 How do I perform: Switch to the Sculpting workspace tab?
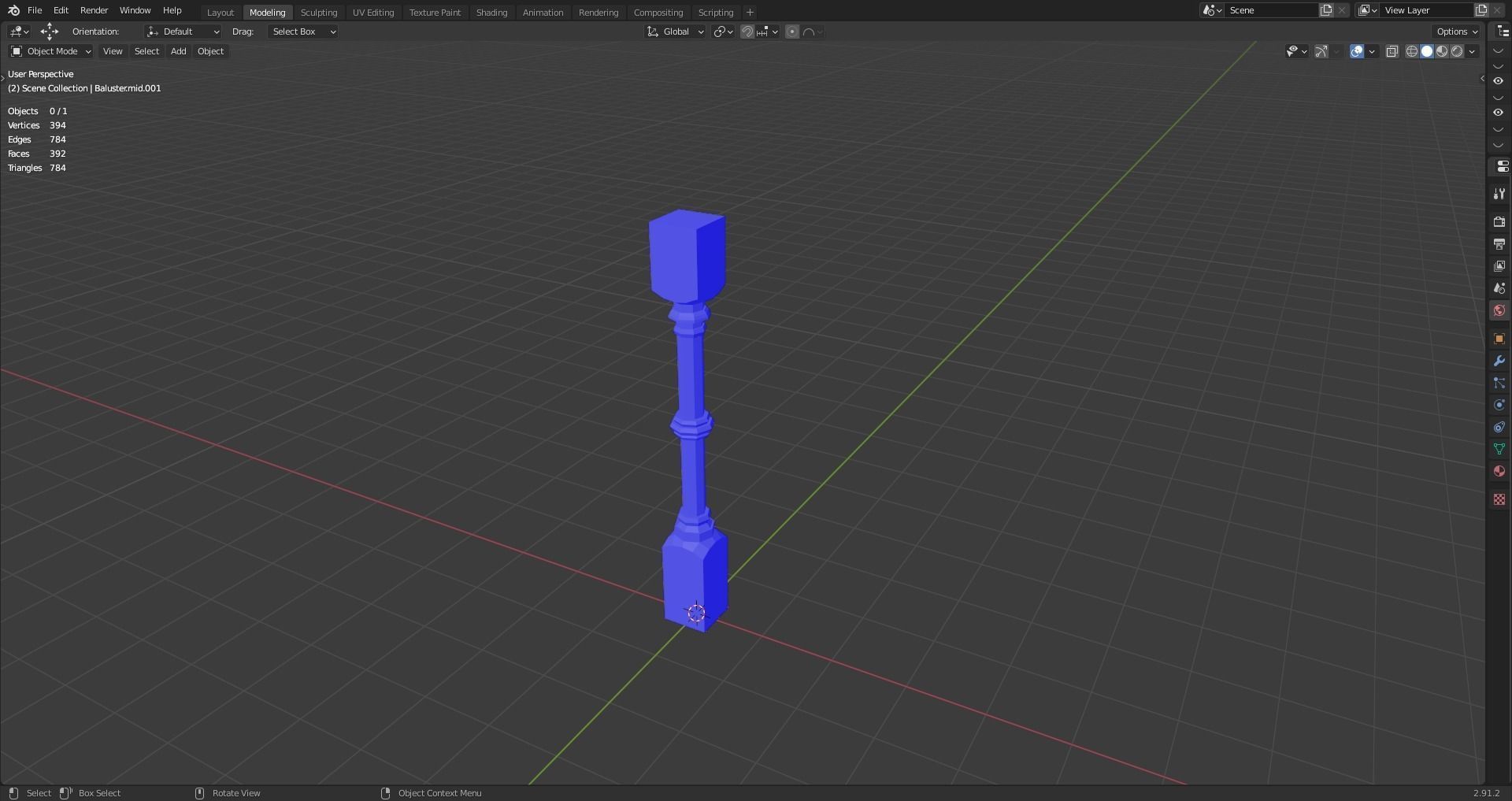(x=319, y=13)
